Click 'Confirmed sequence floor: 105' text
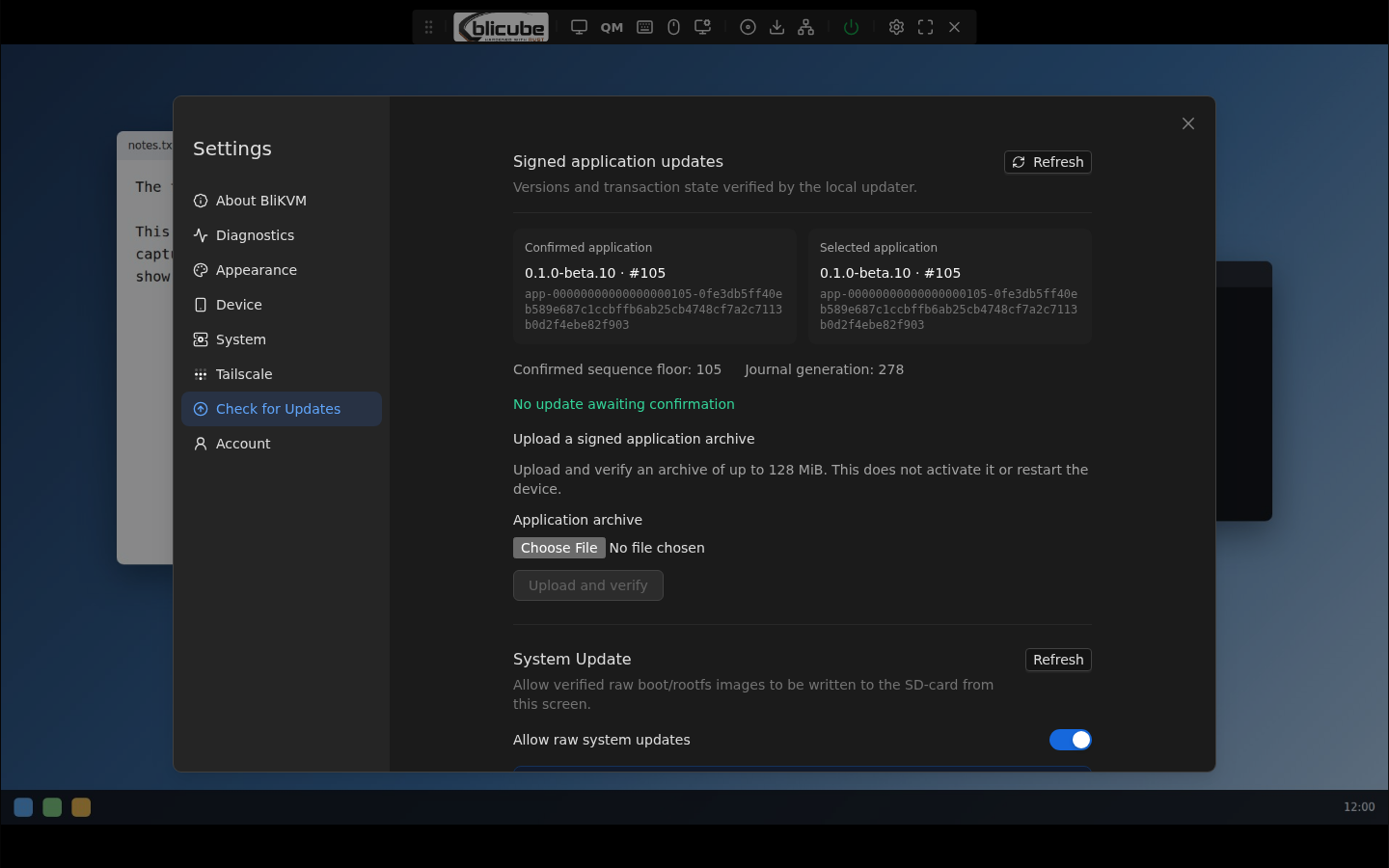The height and width of the screenshot is (868, 1389). [x=617, y=369]
